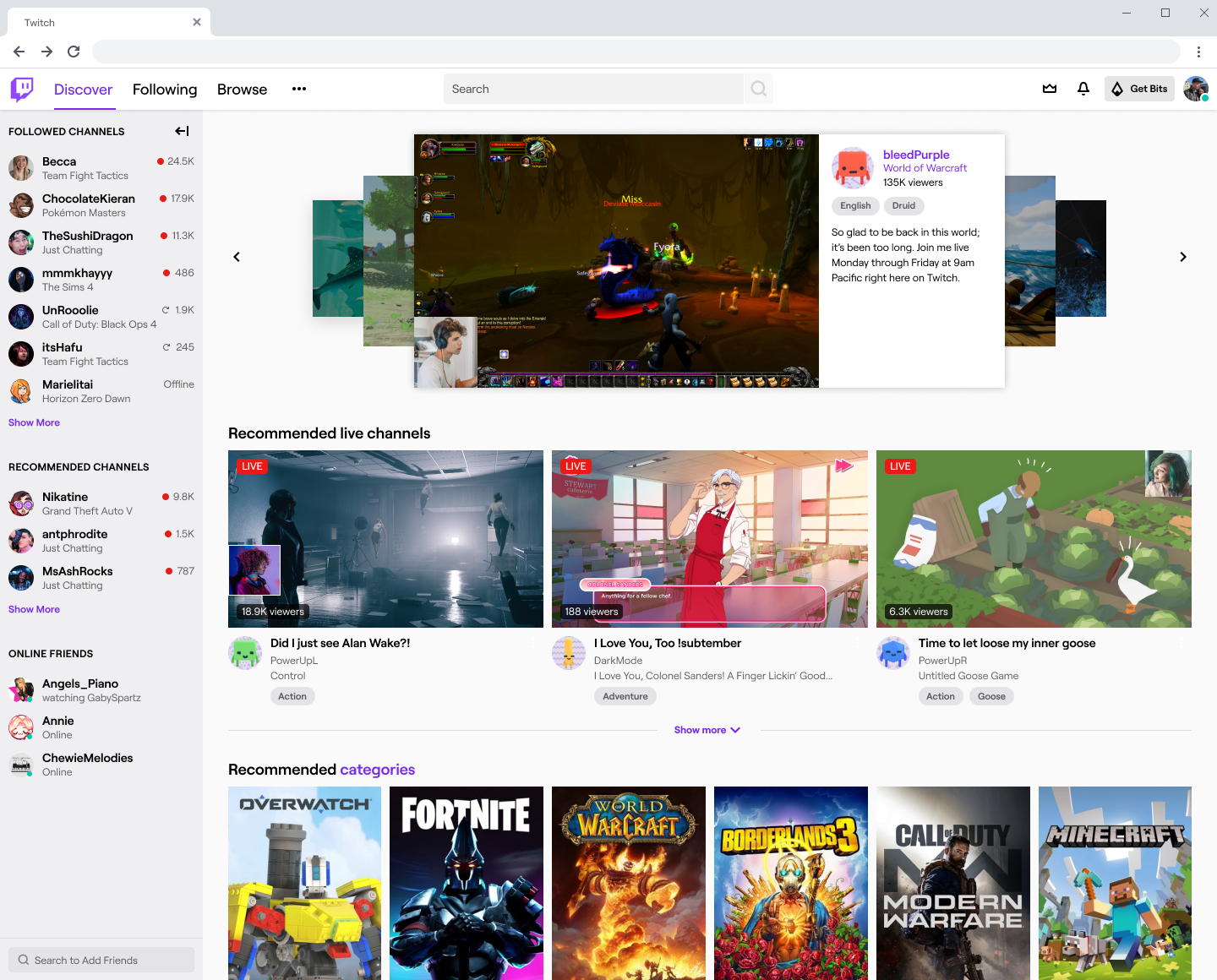
Task: Reload the page with refresh icon
Action: 74,52
